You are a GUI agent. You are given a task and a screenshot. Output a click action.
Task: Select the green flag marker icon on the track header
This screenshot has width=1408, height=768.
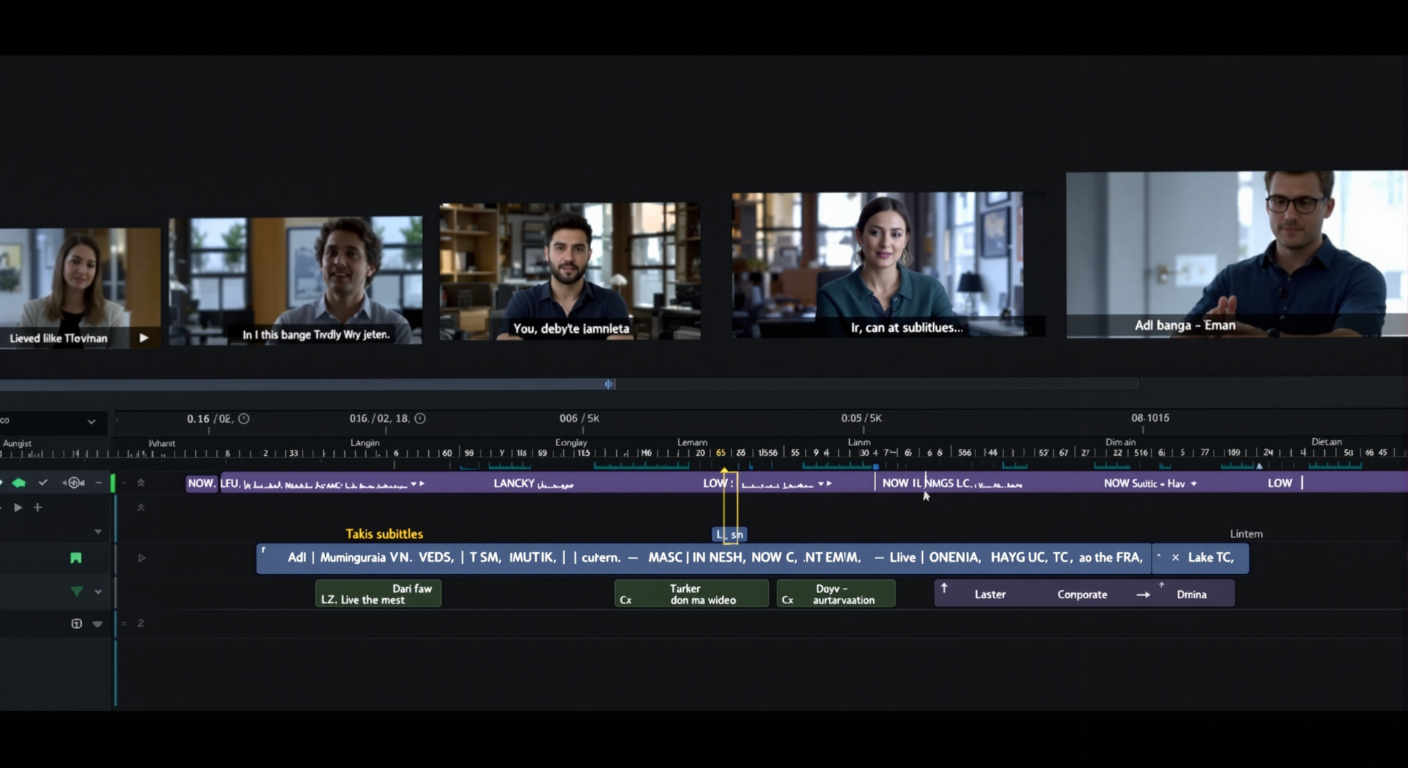pyautogui.click(x=75, y=557)
